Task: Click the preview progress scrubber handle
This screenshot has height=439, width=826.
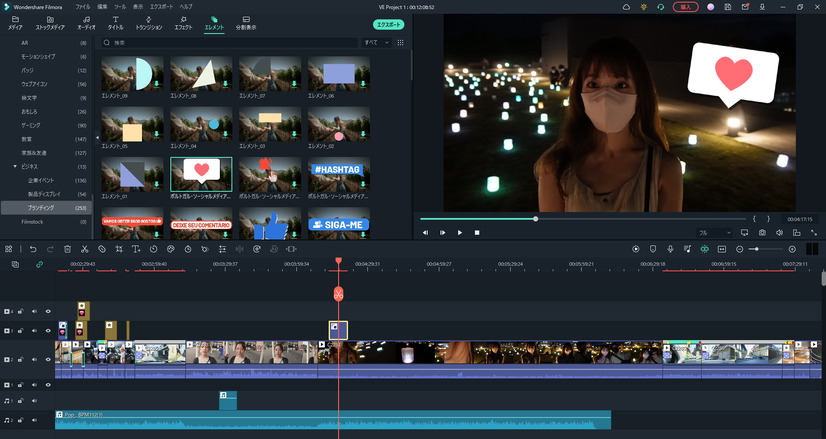Action: tap(535, 219)
